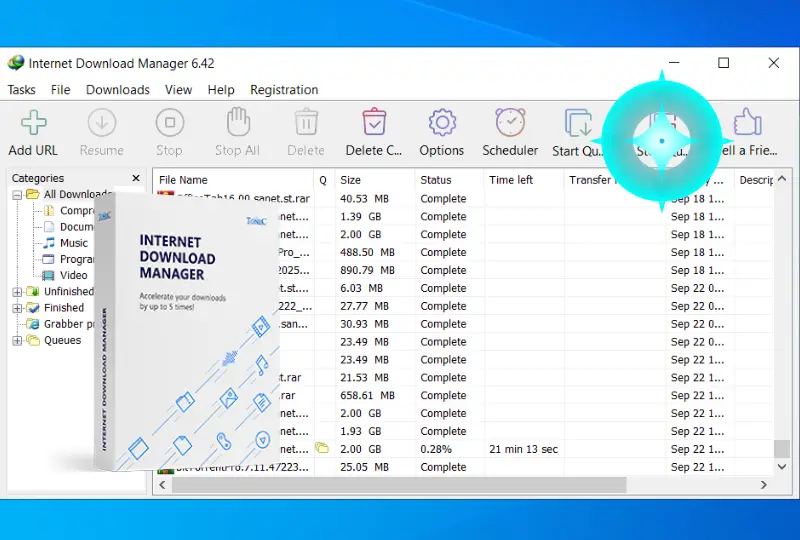Click the 21.53 MB size cell

click(364, 377)
